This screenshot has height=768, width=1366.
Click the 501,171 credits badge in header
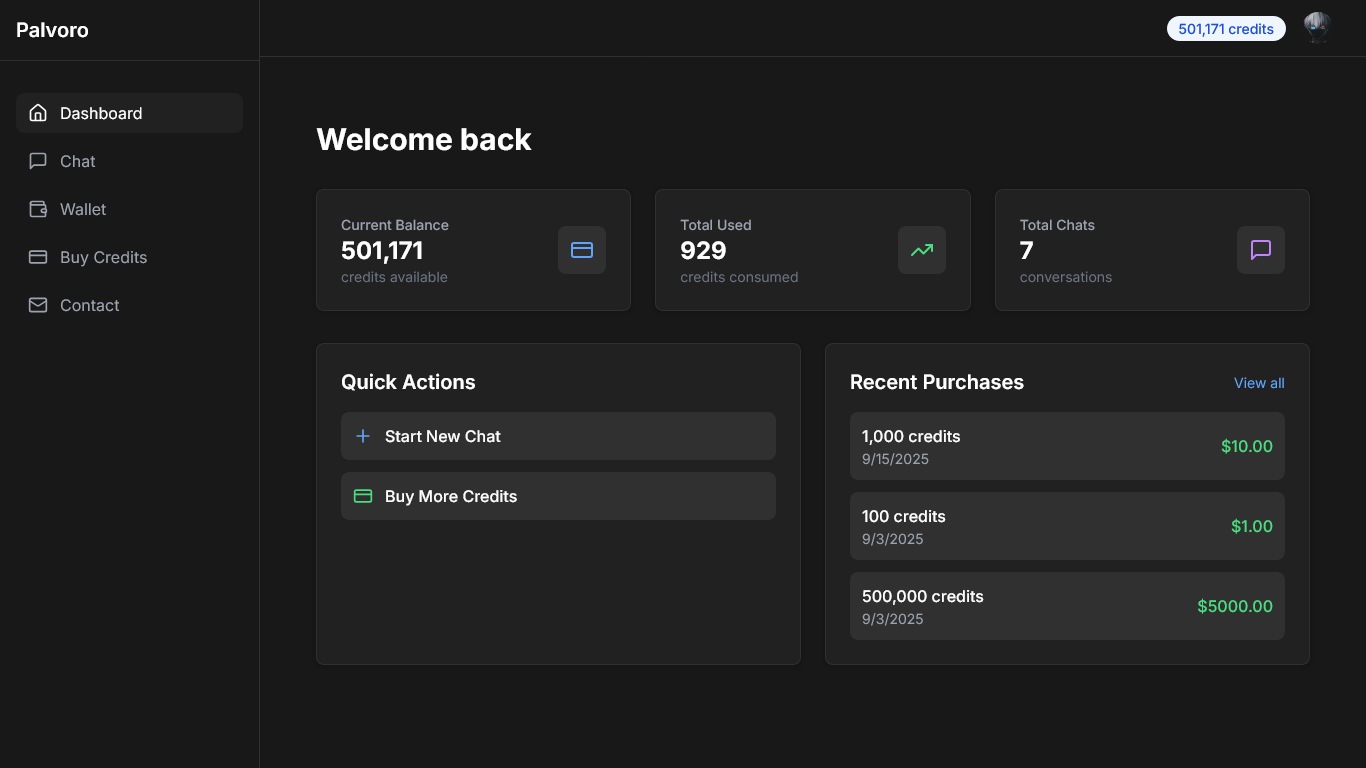[1226, 29]
